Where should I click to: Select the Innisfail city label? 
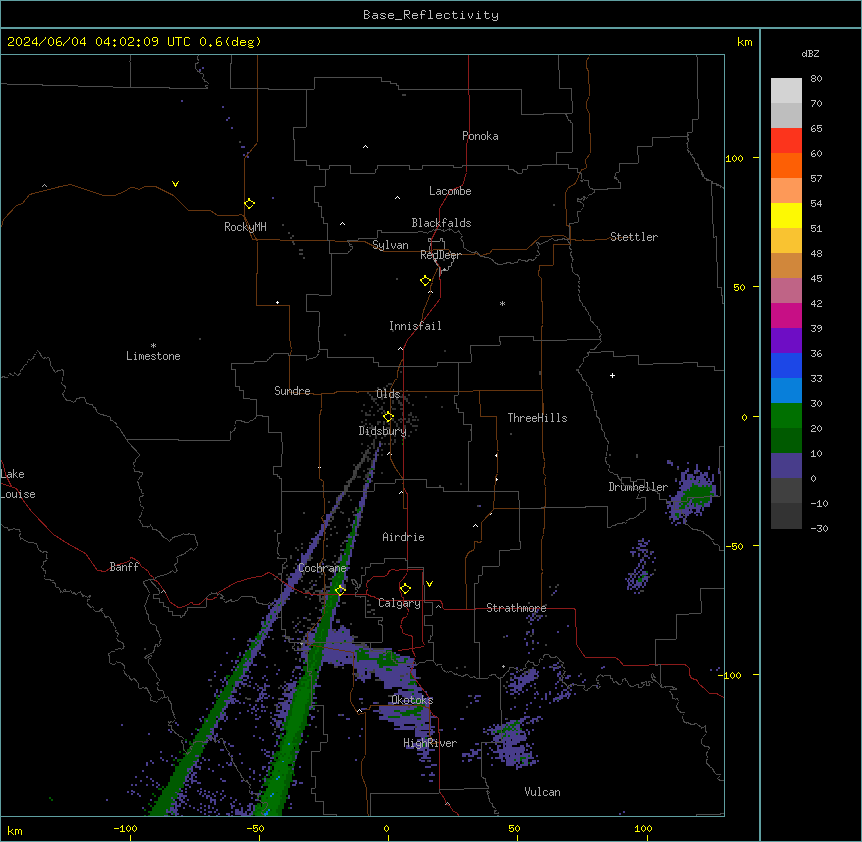coord(415,326)
